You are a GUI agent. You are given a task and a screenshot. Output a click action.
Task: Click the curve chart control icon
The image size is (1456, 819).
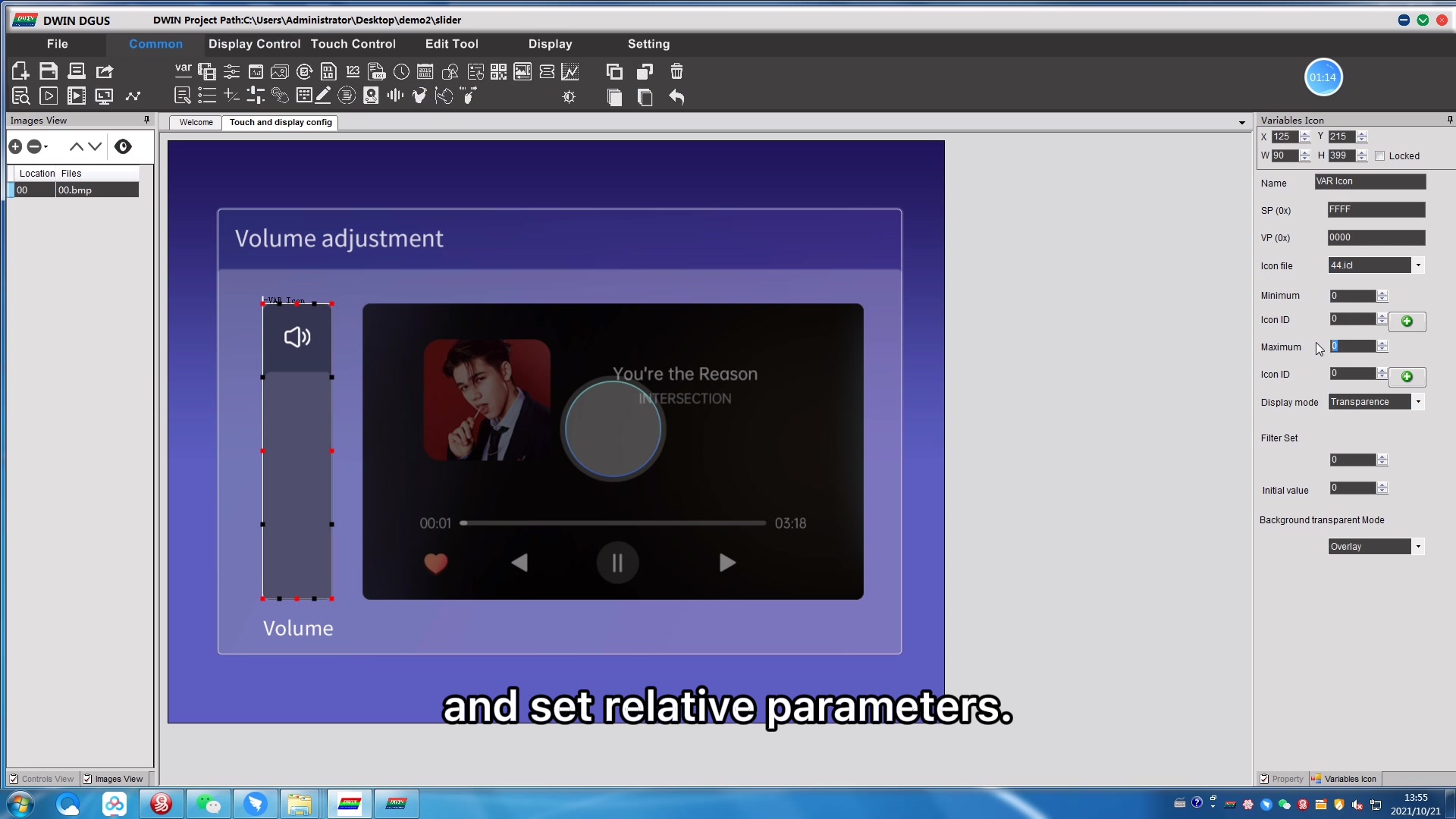[x=570, y=72]
